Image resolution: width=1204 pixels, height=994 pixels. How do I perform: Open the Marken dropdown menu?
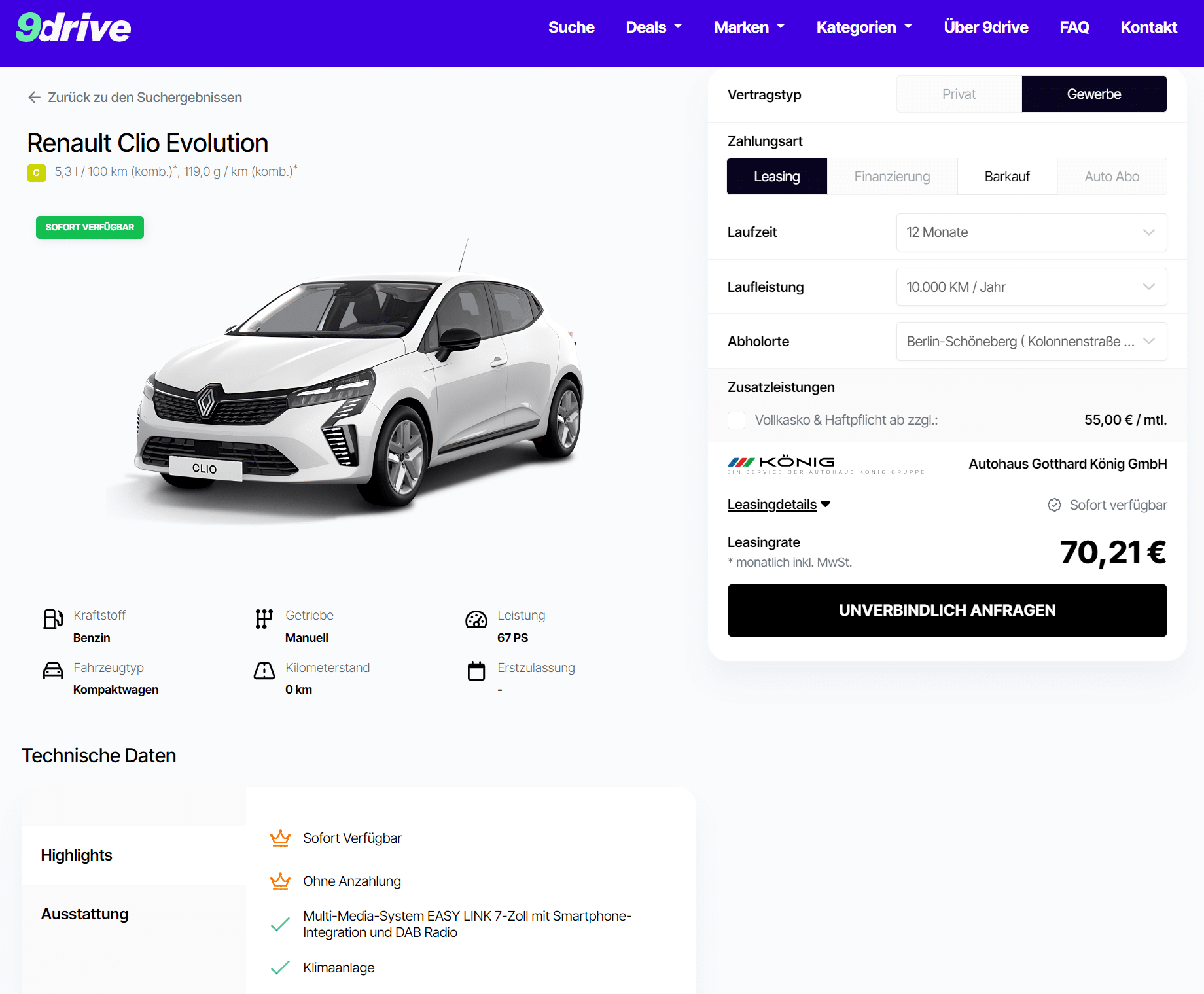tap(749, 27)
